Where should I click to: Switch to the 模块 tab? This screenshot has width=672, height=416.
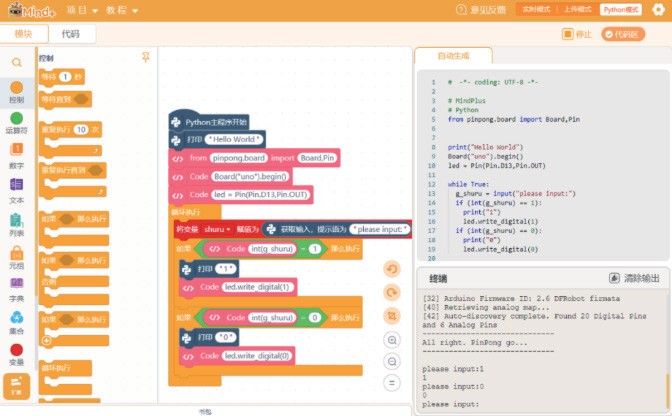(24, 34)
